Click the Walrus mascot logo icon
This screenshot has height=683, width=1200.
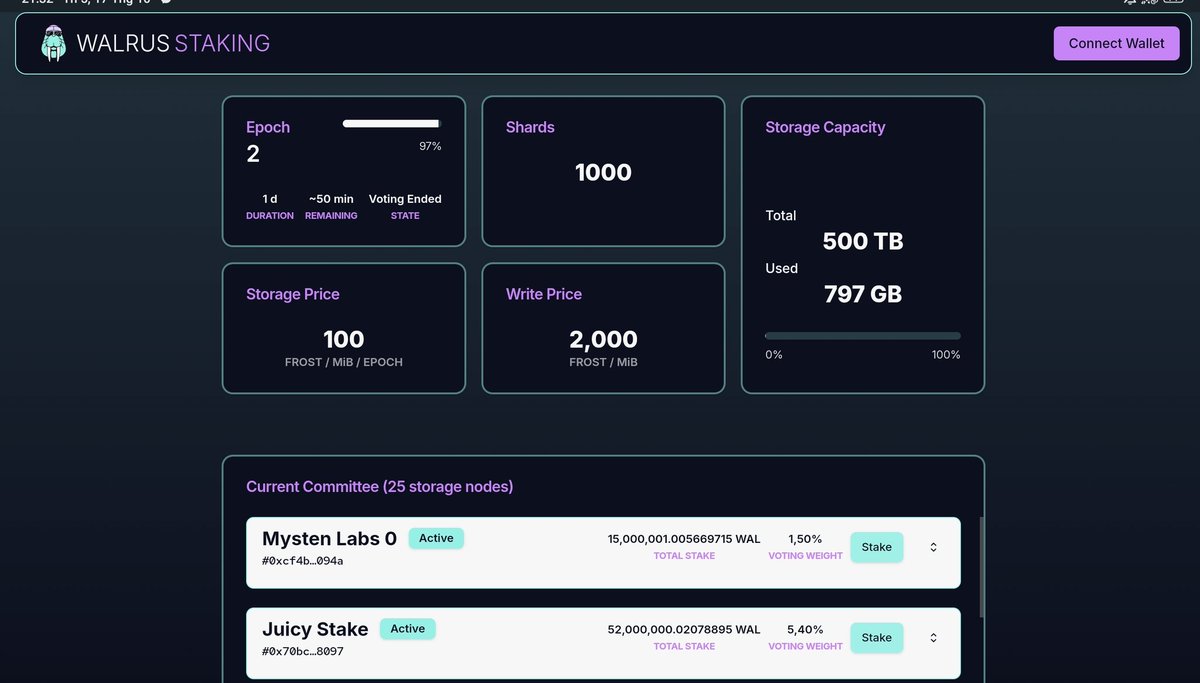pyautogui.click(x=52, y=43)
